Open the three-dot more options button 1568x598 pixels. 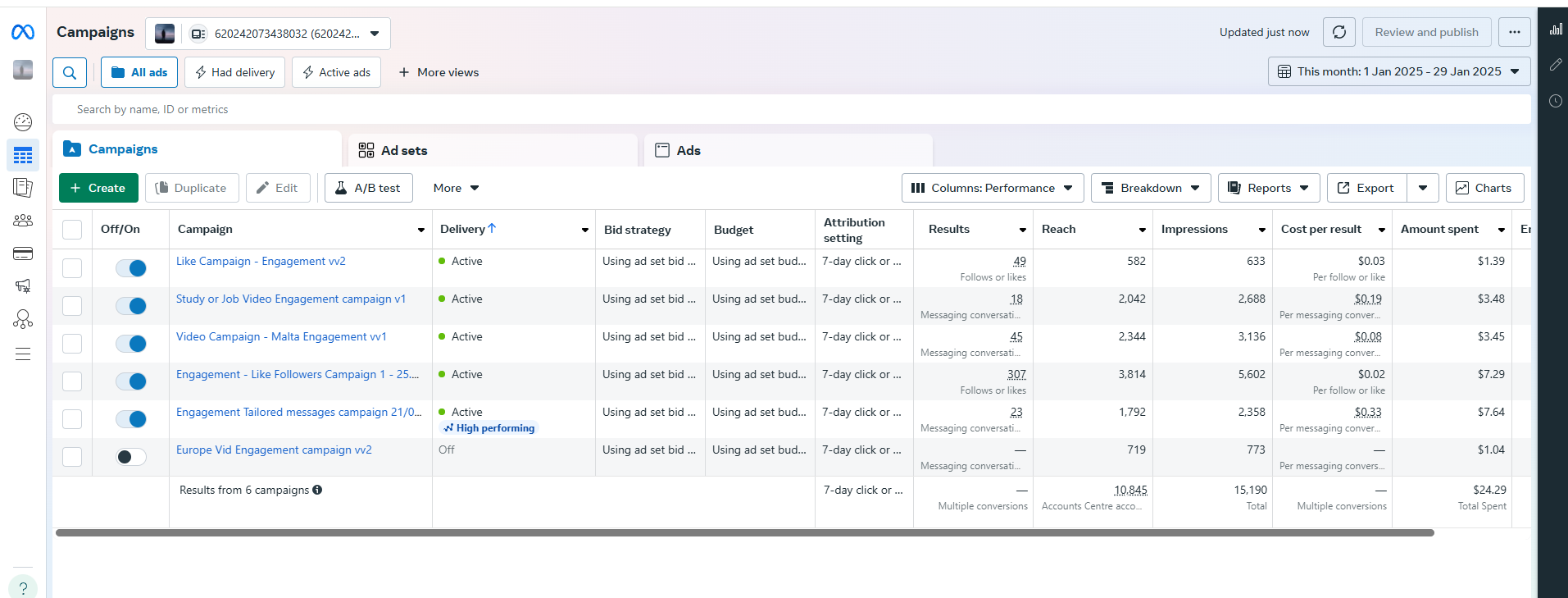pos(1514,32)
